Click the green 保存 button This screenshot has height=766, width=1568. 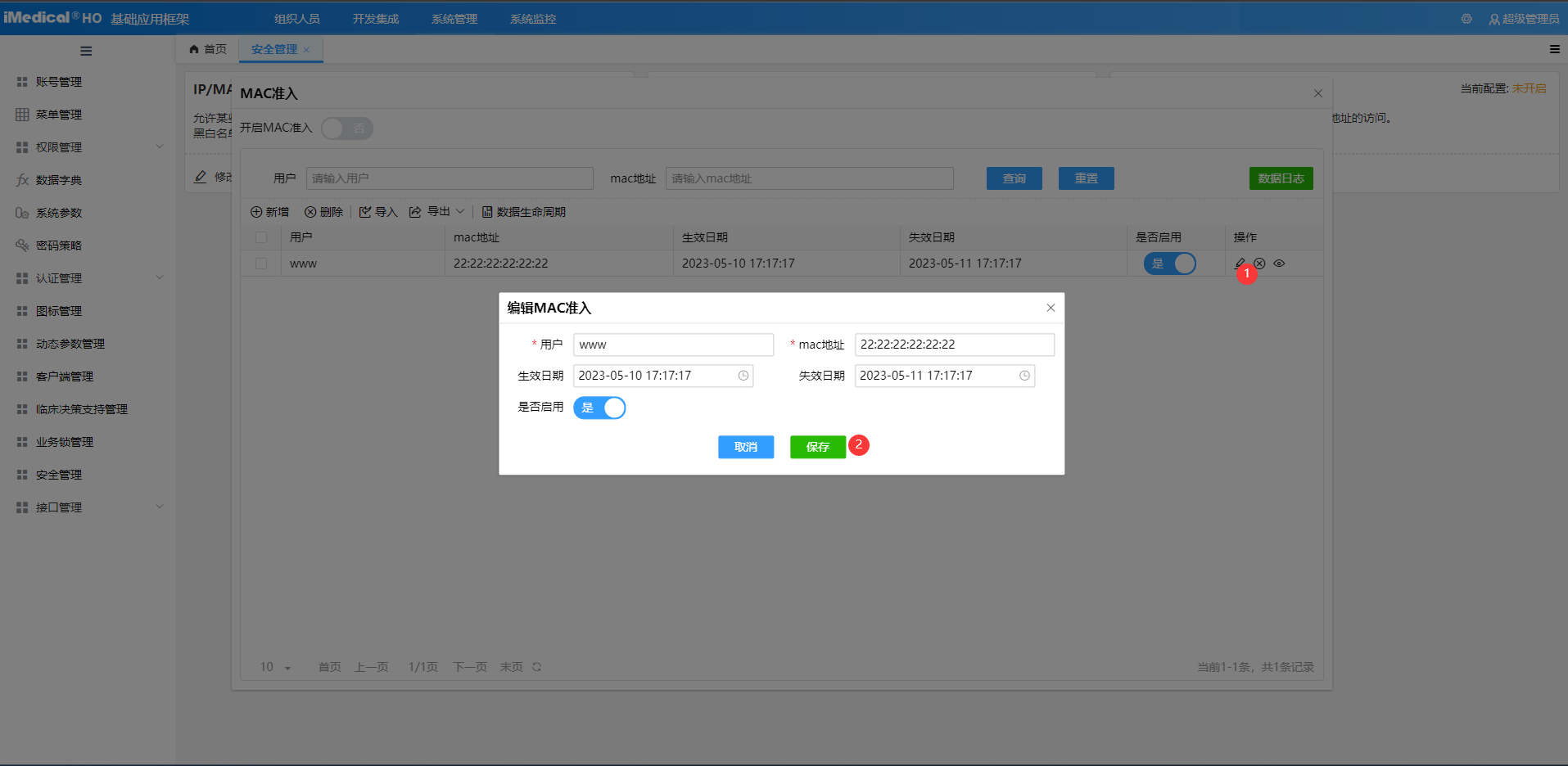point(817,447)
